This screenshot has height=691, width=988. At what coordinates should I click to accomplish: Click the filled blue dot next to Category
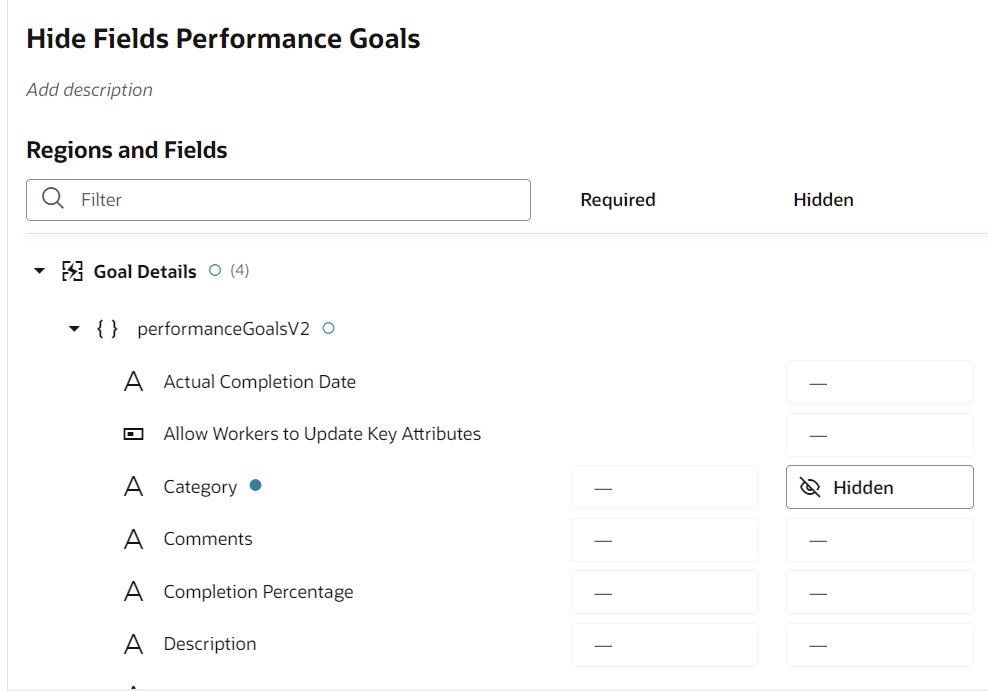tap(255, 485)
